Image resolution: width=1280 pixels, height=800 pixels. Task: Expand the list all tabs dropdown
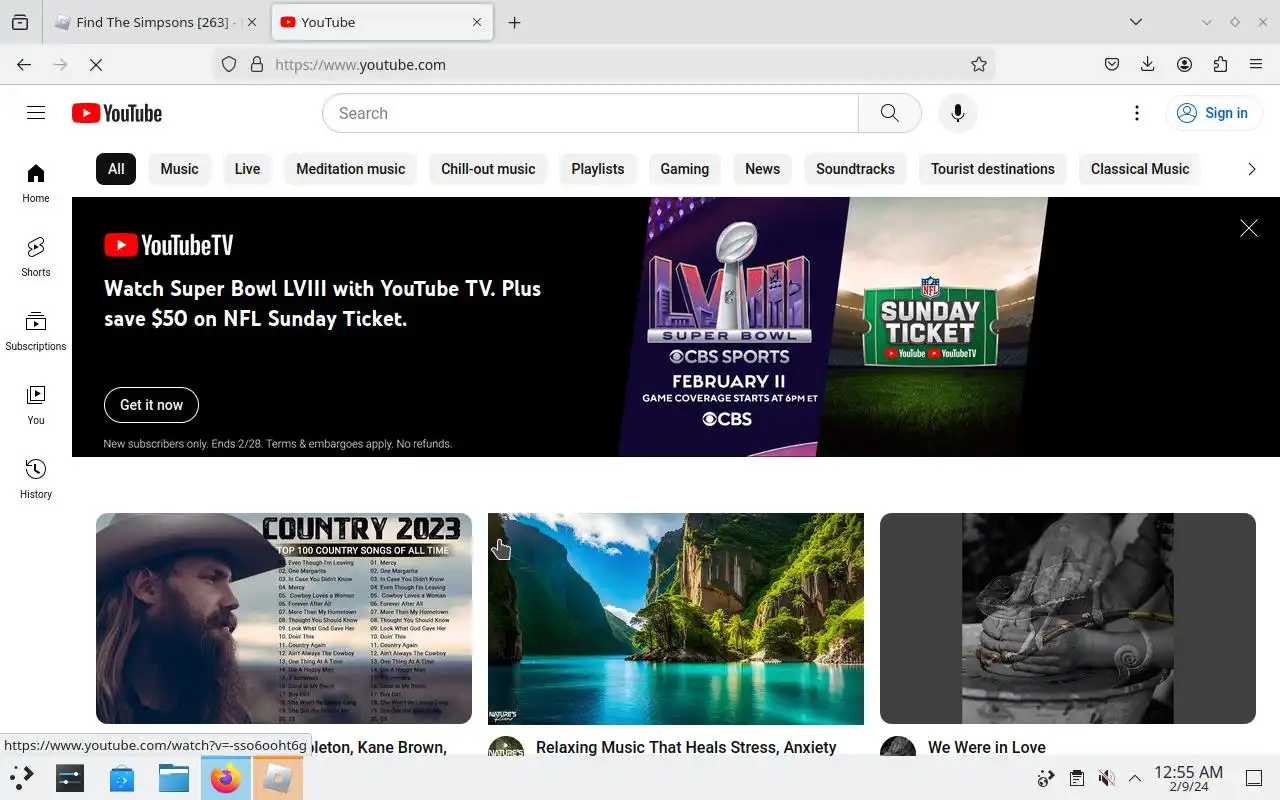pos(1136,22)
